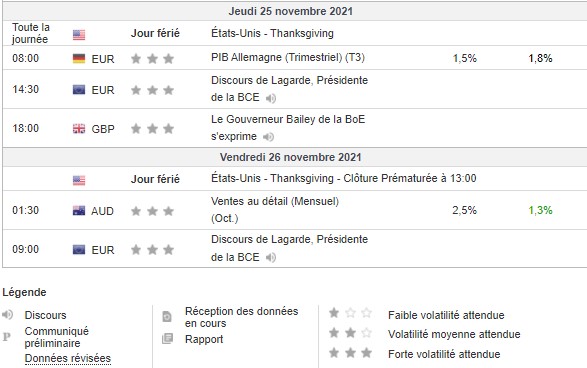Click the speaker icon on the 09:00 Lagarde speech
Image resolution: width=587 pixels, height=368 pixels.
point(271,258)
